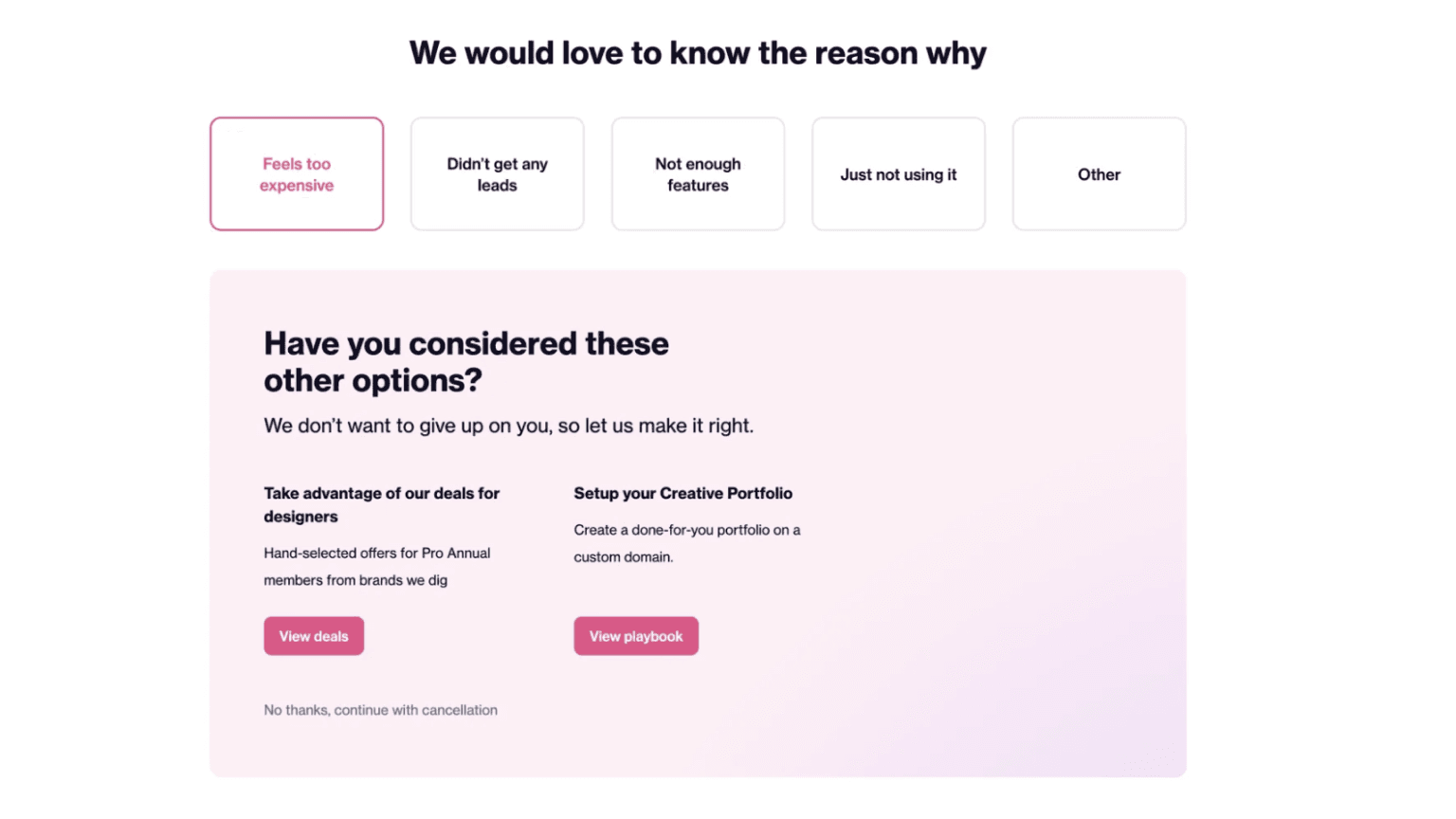Click the 'Hand-selected offers for Pro Annual' description

(x=376, y=566)
